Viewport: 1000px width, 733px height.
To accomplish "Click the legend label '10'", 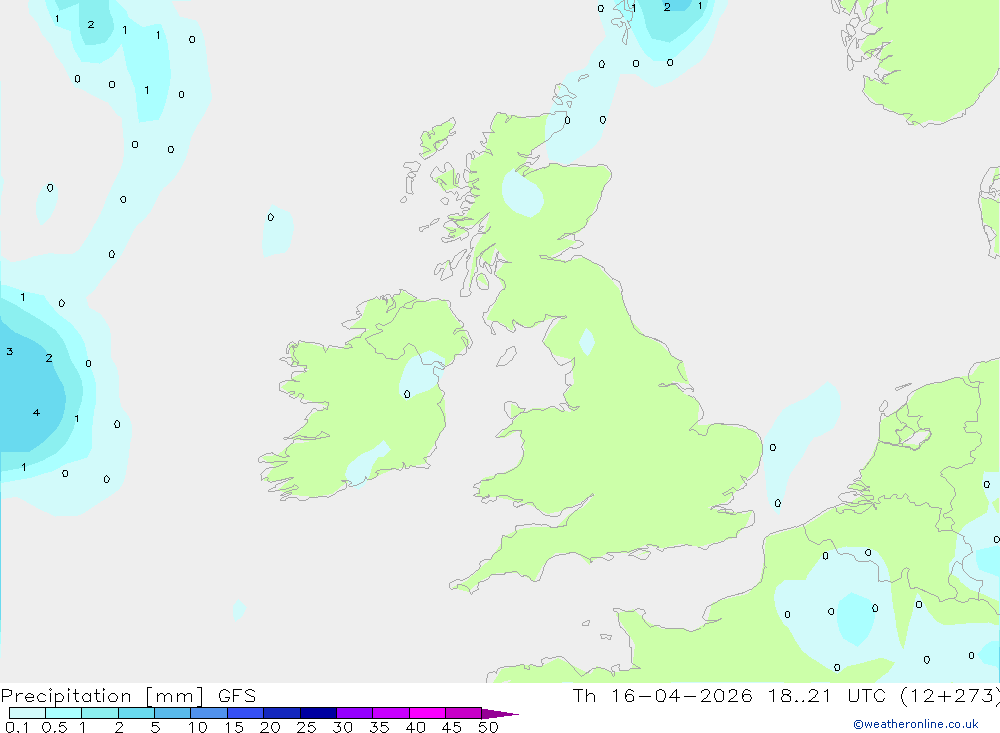I will pos(198,727).
